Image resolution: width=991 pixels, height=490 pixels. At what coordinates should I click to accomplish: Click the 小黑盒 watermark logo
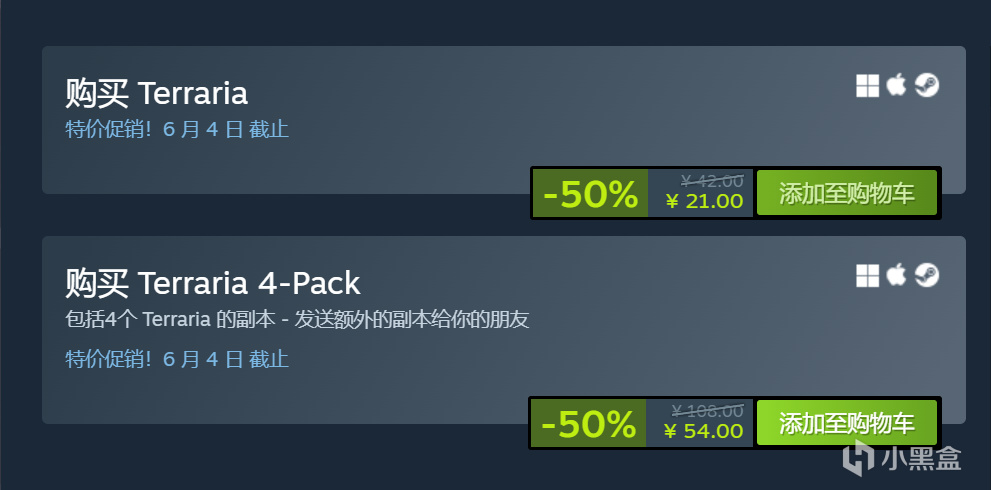tap(901, 458)
